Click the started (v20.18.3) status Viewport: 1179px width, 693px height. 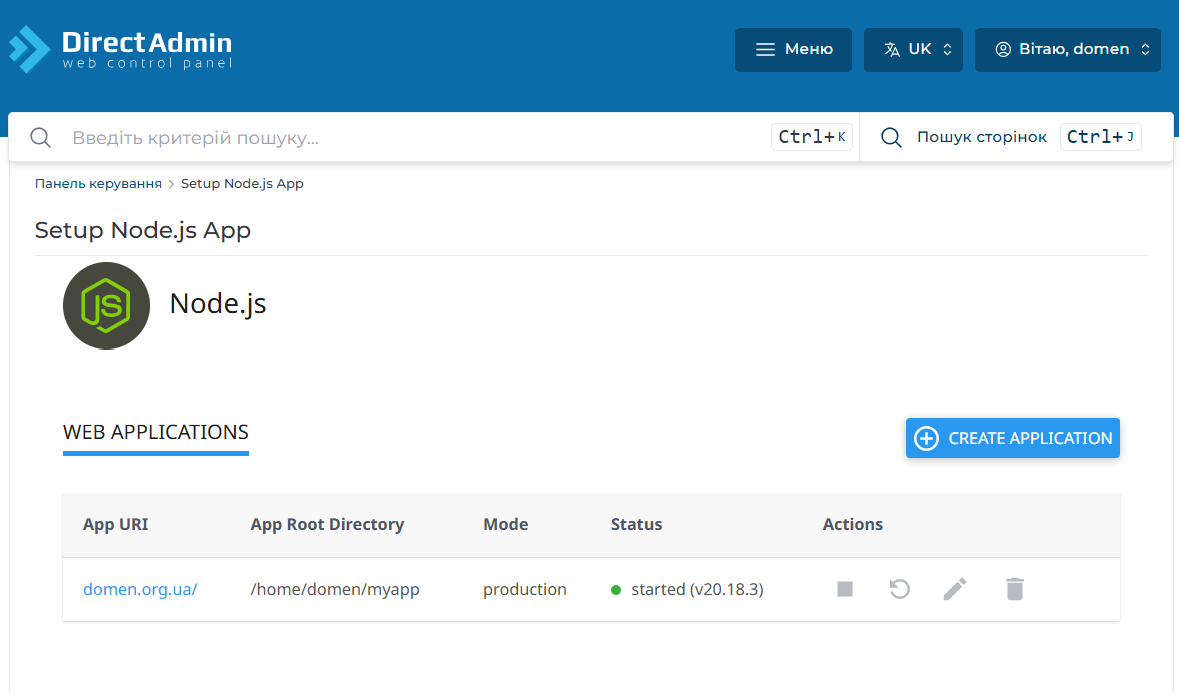pyautogui.click(x=688, y=589)
